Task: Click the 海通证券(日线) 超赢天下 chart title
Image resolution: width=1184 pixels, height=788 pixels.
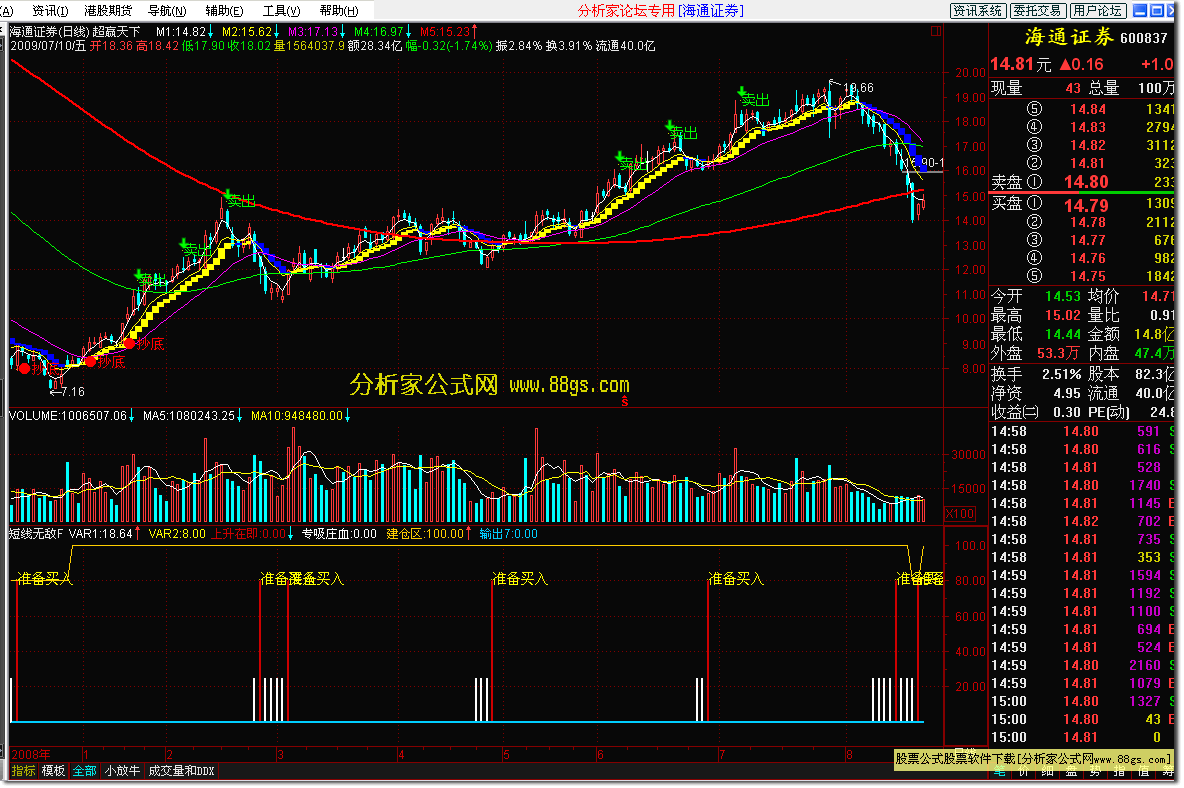Action: [x=75, y=32]
